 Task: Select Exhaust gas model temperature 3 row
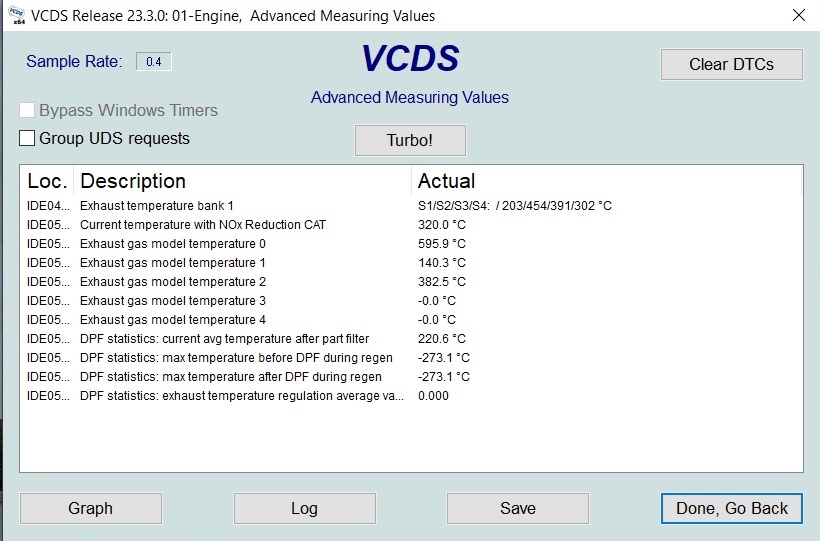411,301
